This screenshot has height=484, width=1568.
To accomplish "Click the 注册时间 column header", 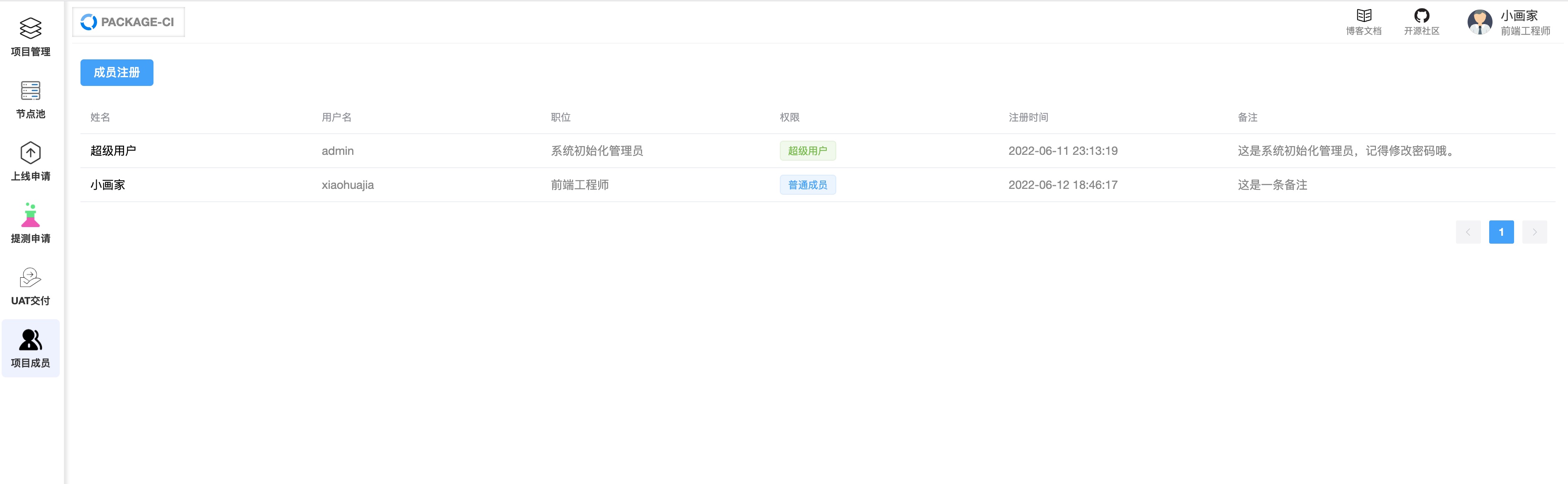I will pos(1028,117).
